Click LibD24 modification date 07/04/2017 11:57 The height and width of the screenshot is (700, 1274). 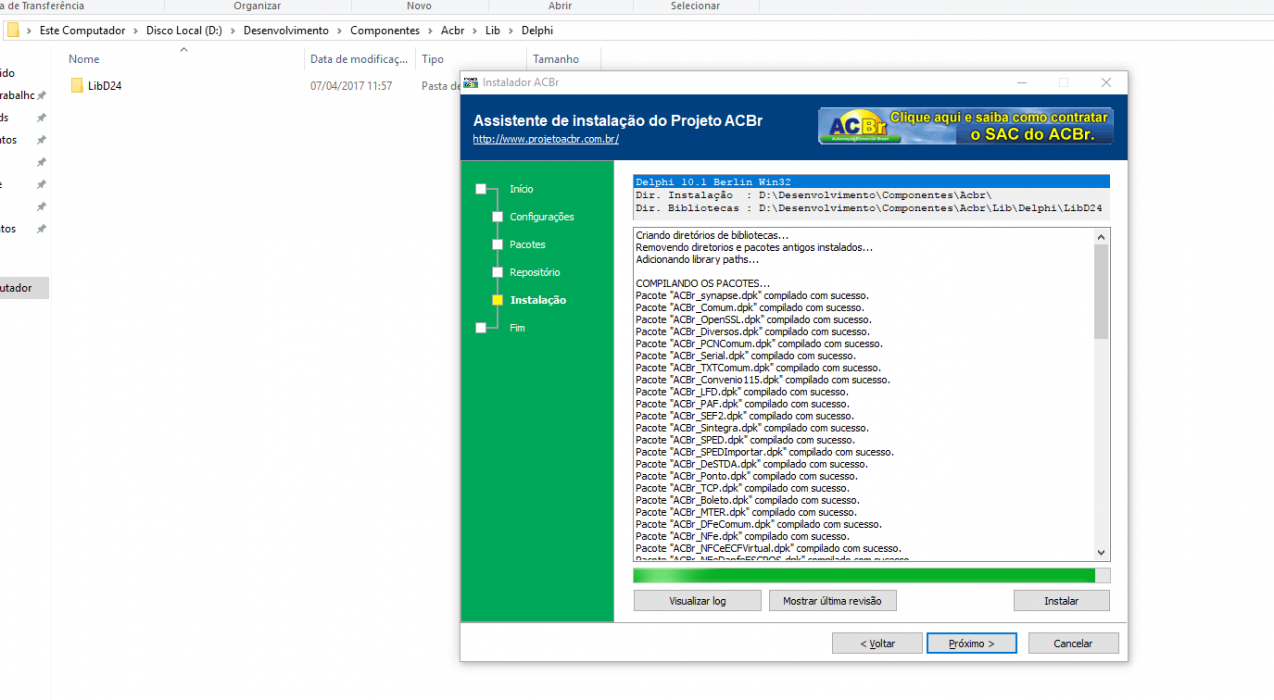pos(351,86)
